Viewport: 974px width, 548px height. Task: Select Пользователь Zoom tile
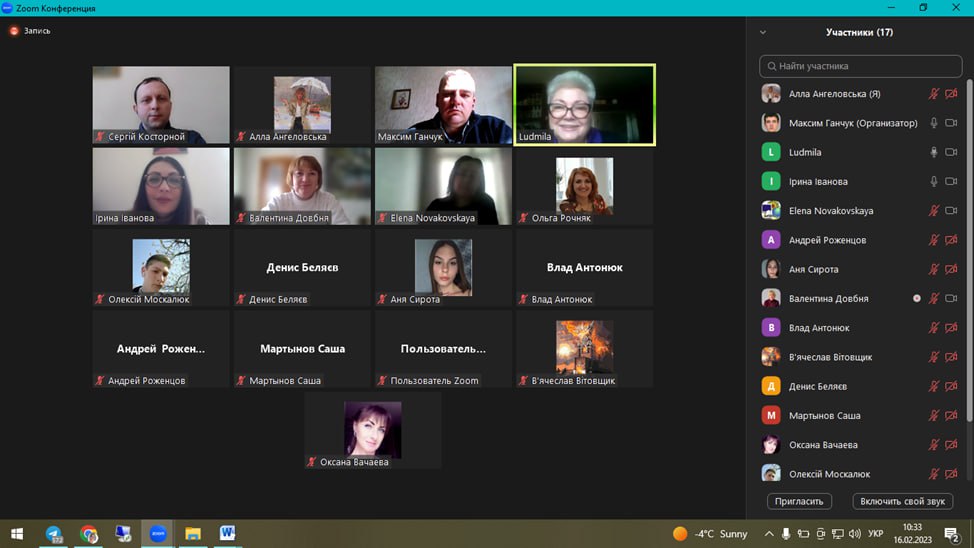444,349
